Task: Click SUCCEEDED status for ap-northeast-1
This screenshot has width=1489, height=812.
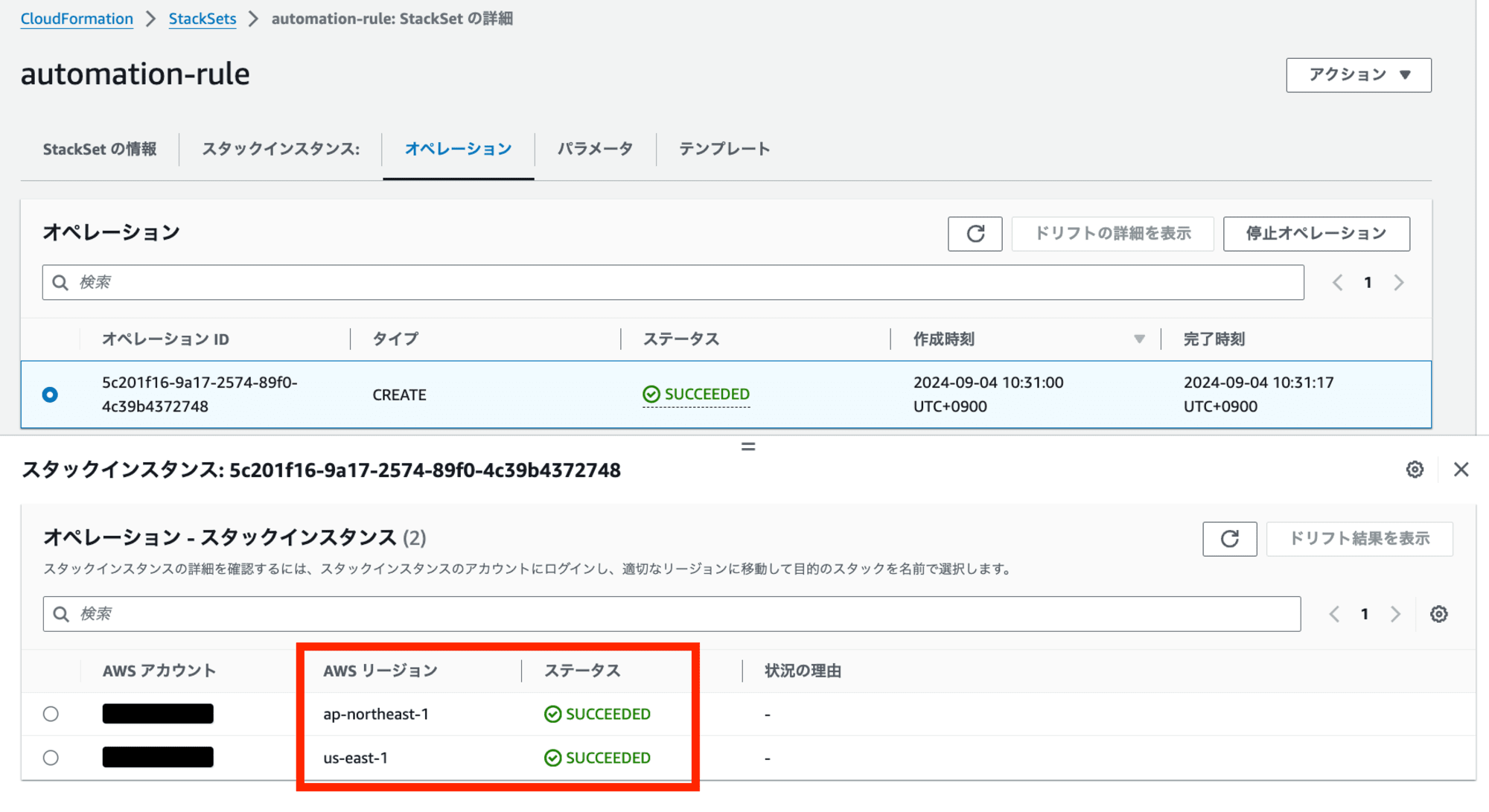Action: (x=597, y=715)
